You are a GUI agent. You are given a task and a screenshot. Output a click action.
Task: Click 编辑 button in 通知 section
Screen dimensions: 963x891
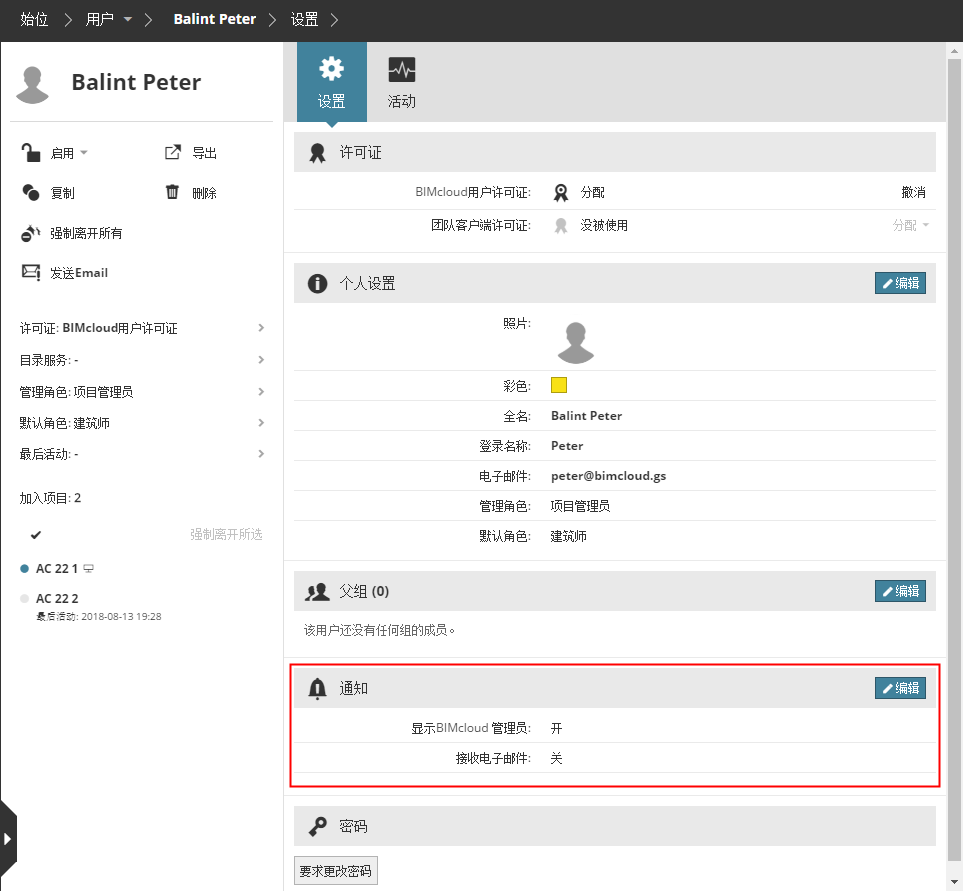point(900,688)
